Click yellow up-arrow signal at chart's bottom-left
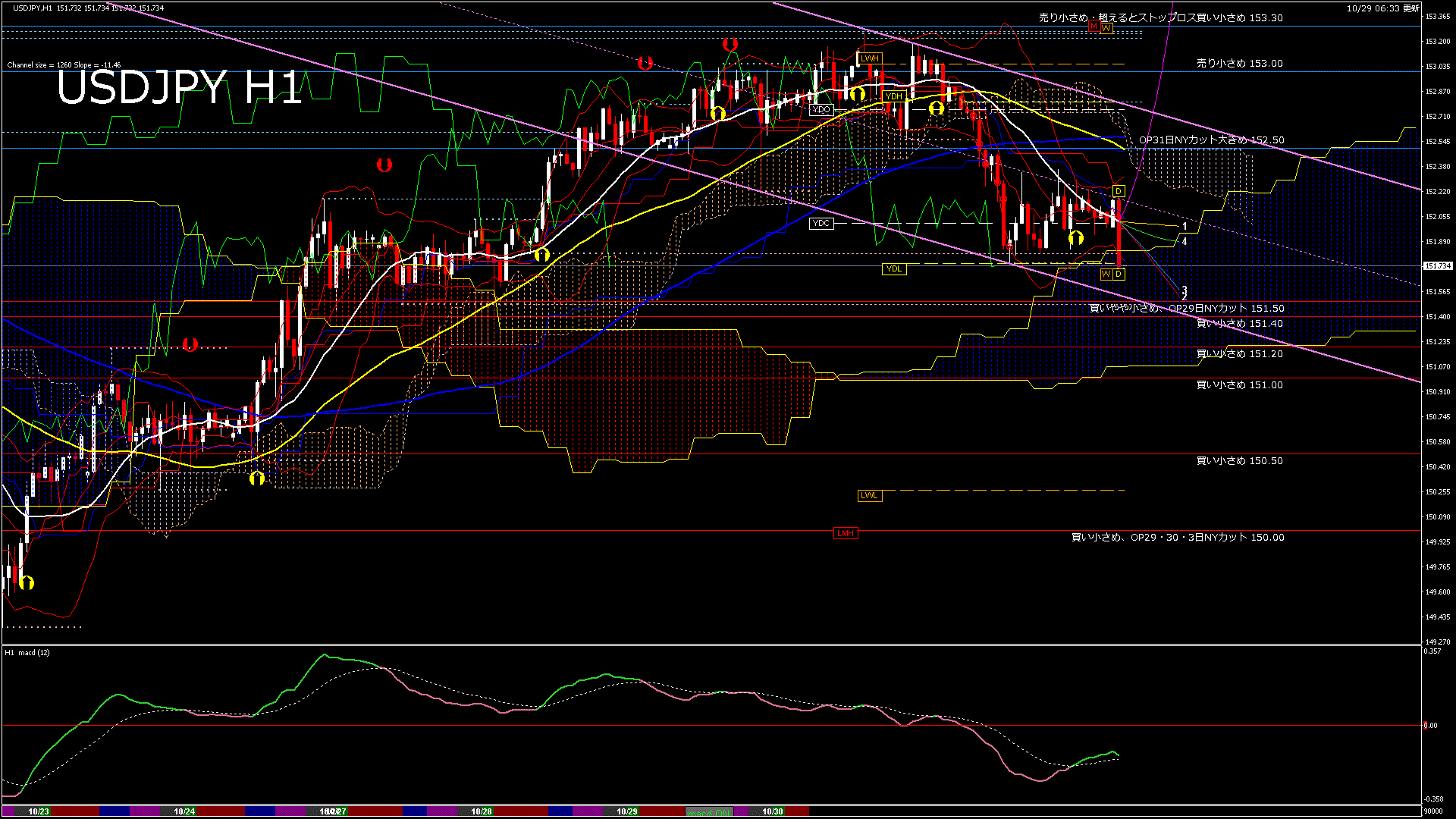The image size is (1456, 819). (27, 582)
